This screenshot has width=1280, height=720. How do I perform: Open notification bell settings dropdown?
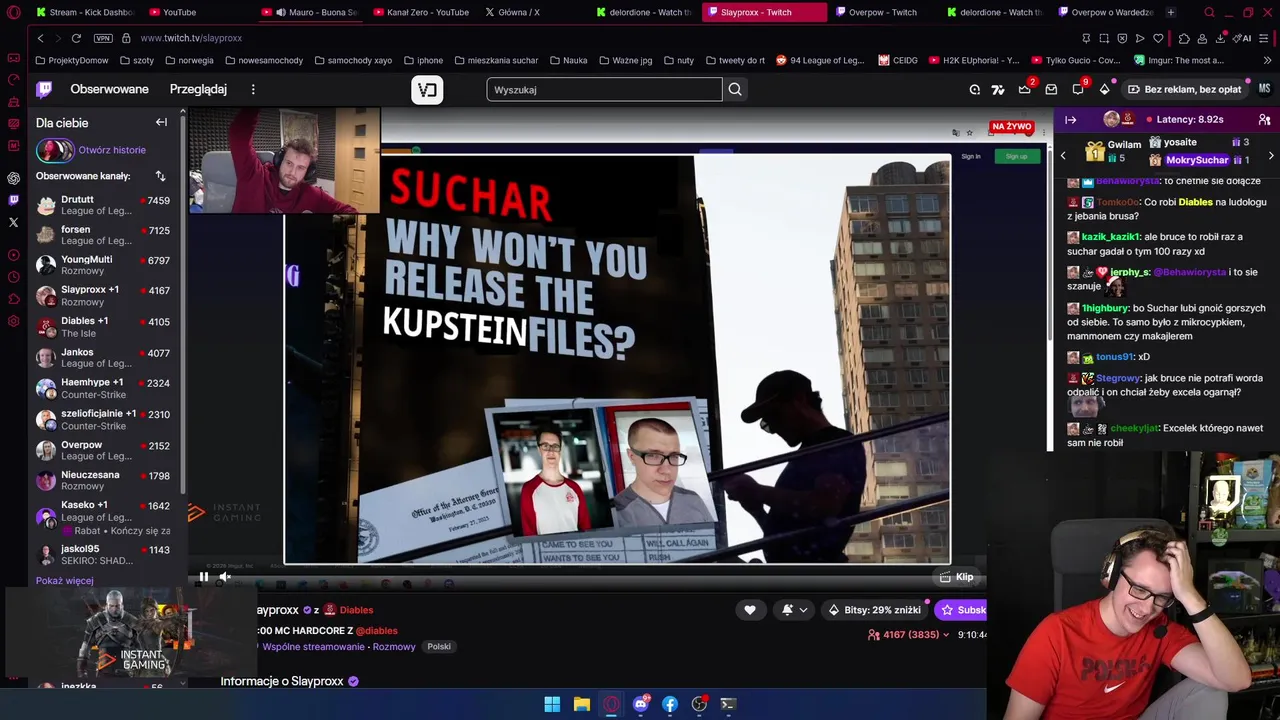[794, 610]
